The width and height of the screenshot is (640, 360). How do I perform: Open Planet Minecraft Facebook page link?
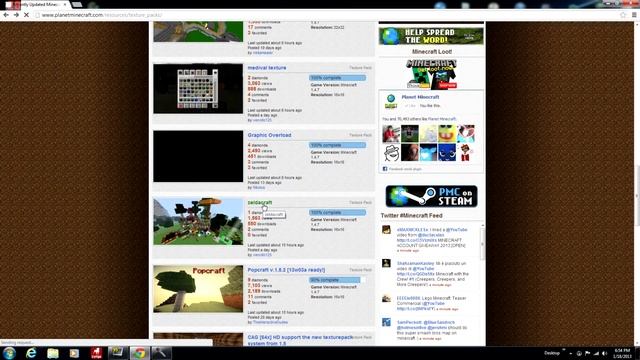pyautogui.click(x=420, y=97)
